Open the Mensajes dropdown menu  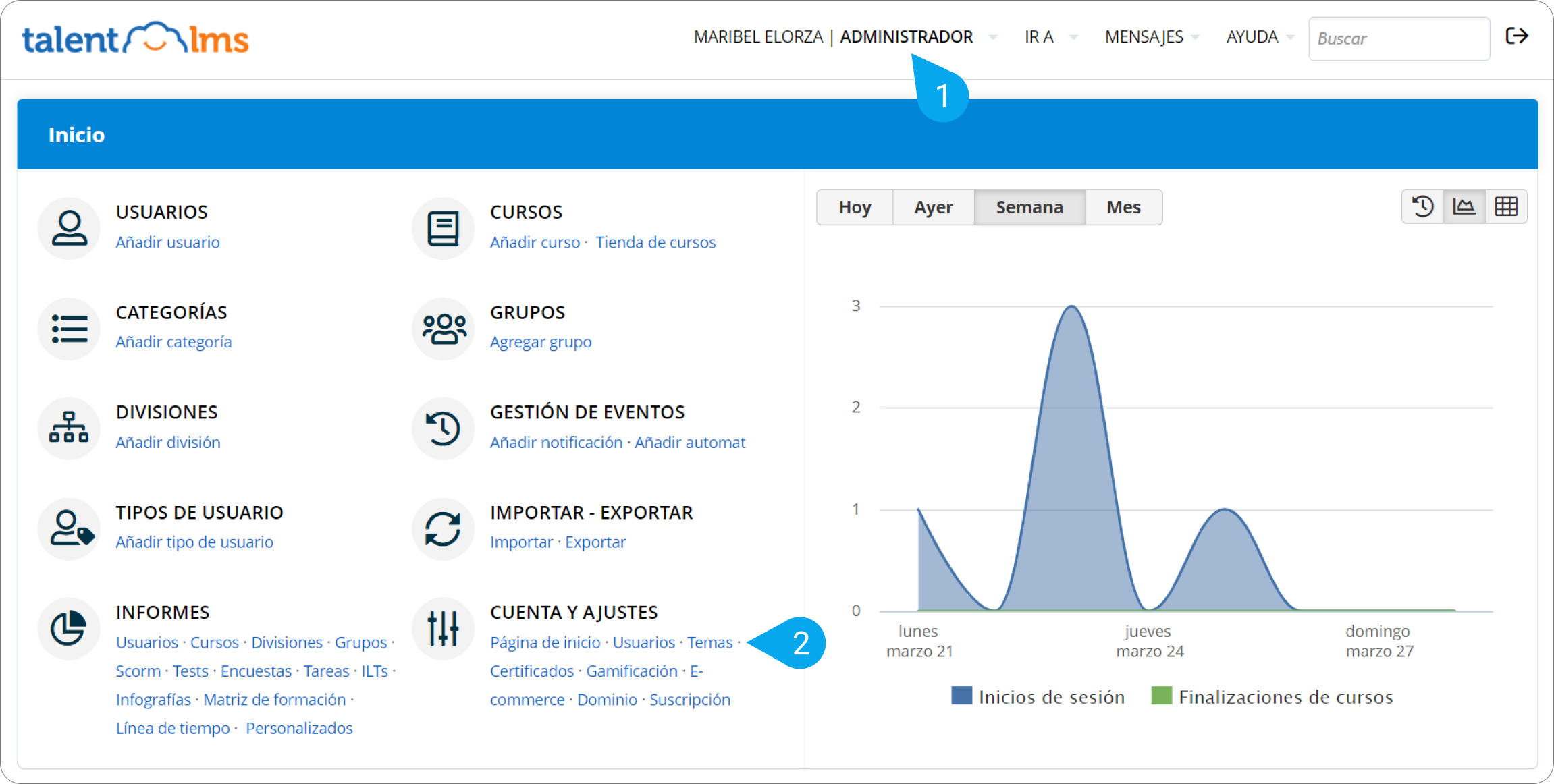1152,37
